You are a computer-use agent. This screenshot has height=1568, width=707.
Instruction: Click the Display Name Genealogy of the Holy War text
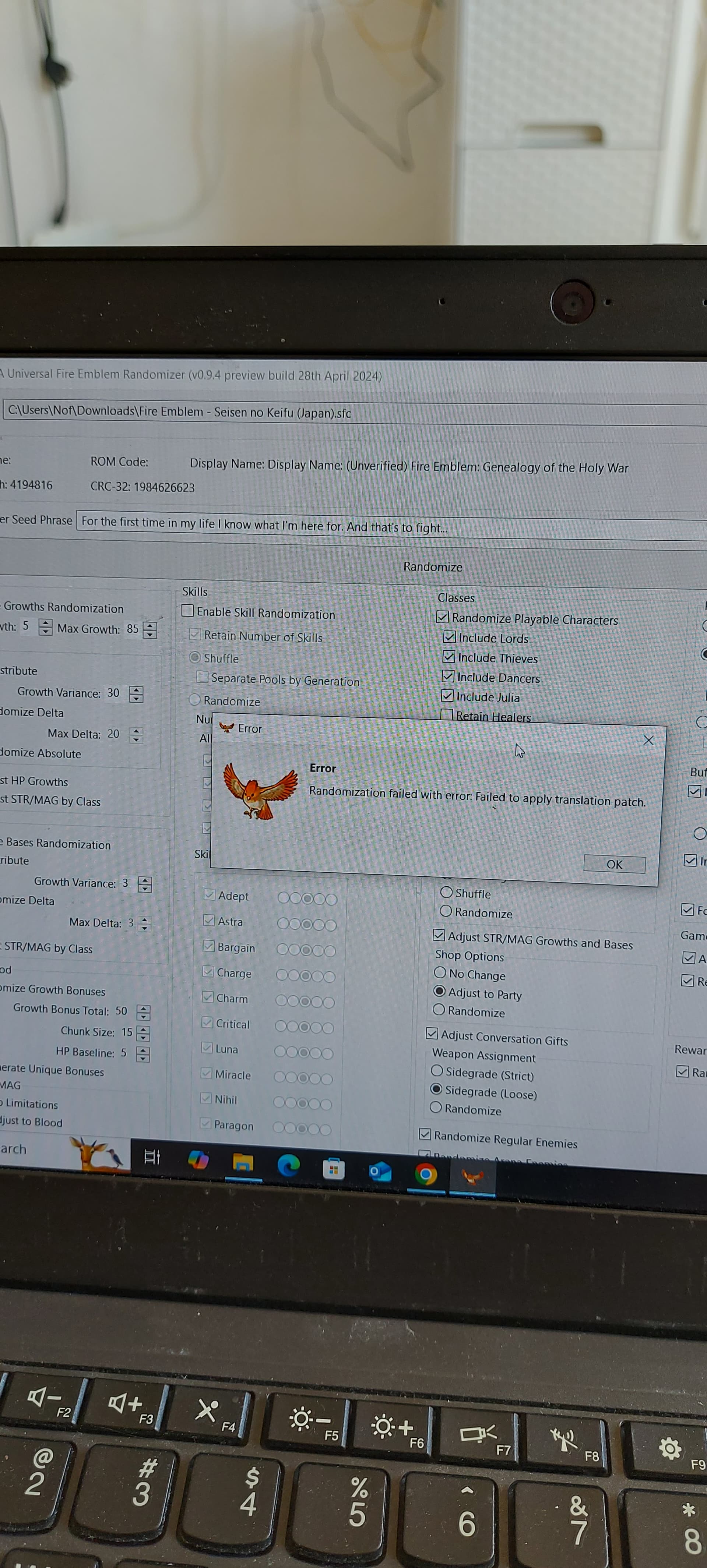pyautogui.click(x=409, y=466)
